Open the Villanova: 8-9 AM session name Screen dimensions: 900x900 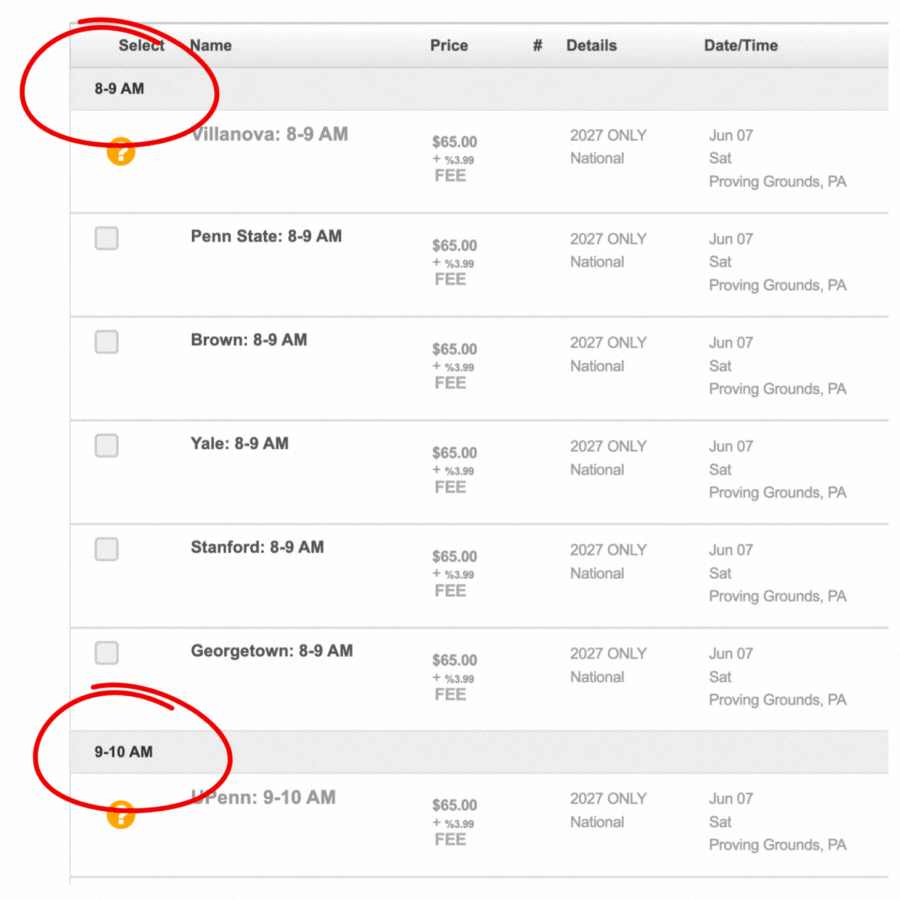(270, 134)
